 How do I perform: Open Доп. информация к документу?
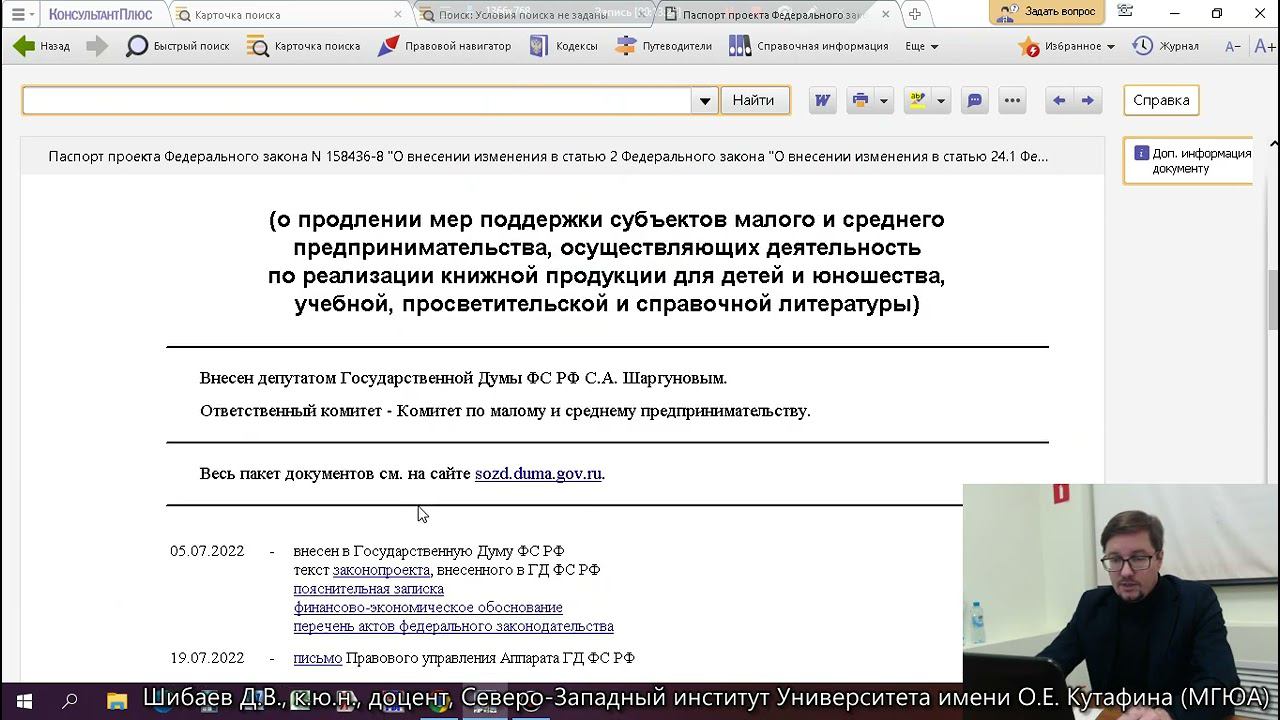[x=1189, y=161]
